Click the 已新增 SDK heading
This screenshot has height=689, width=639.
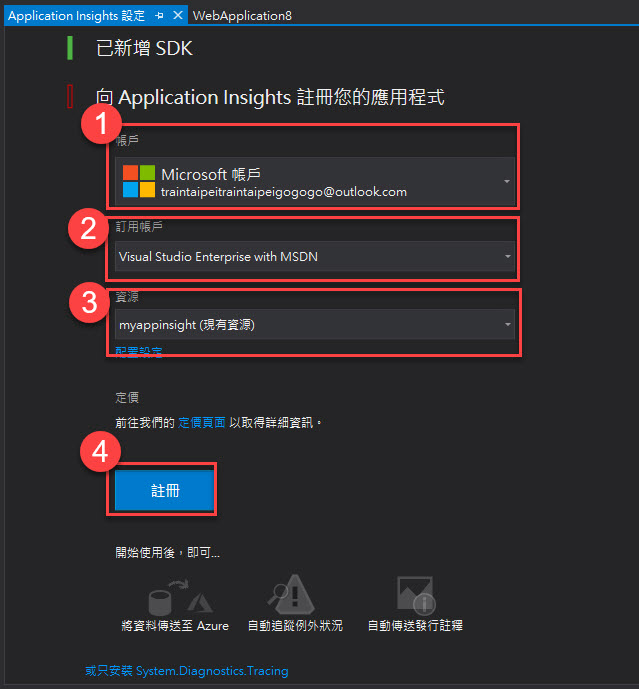145,48
